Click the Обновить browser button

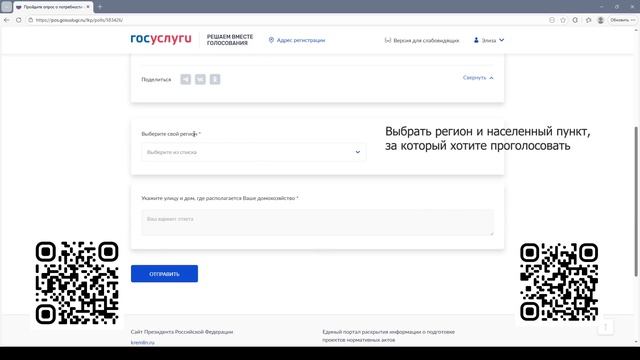click(x=622, y=20)
